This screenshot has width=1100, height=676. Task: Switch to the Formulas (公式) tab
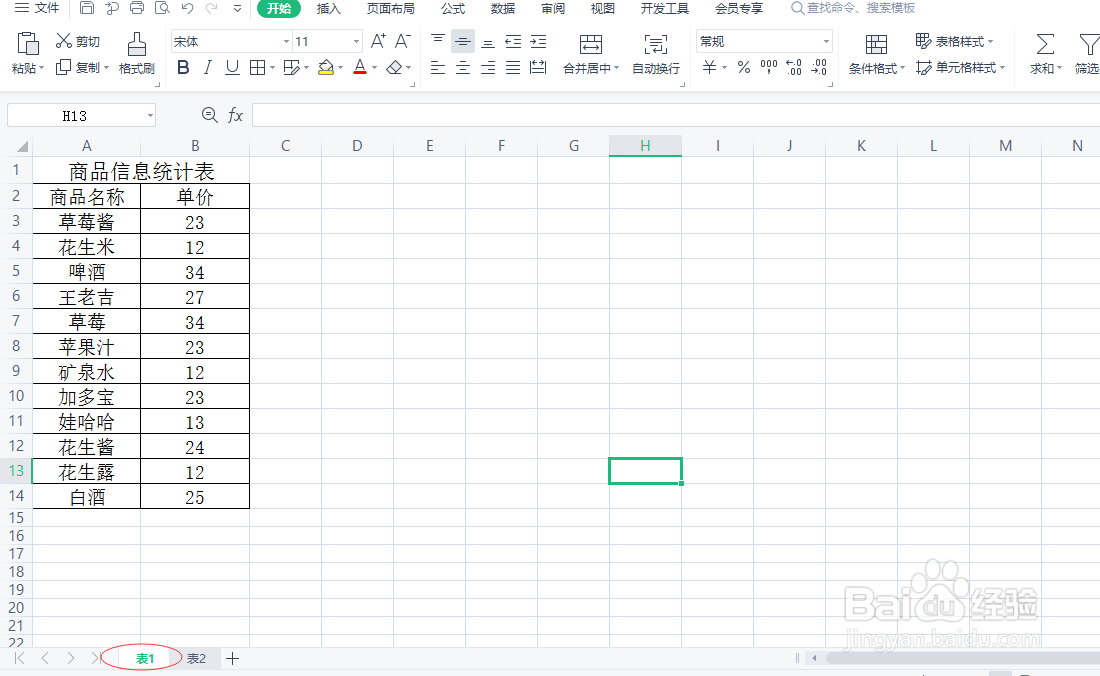(x=453, y=8)
